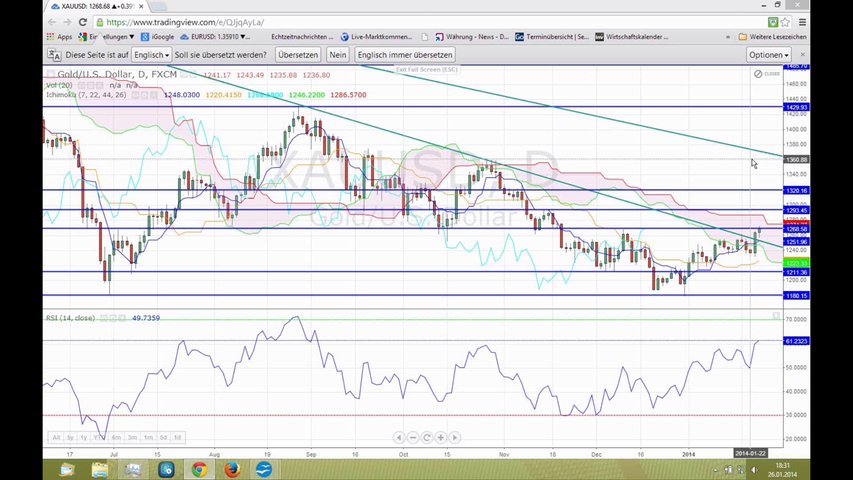Bookmark this page with the star icon
The height and width of the screenshot is (480, 853).
(785, 22)
